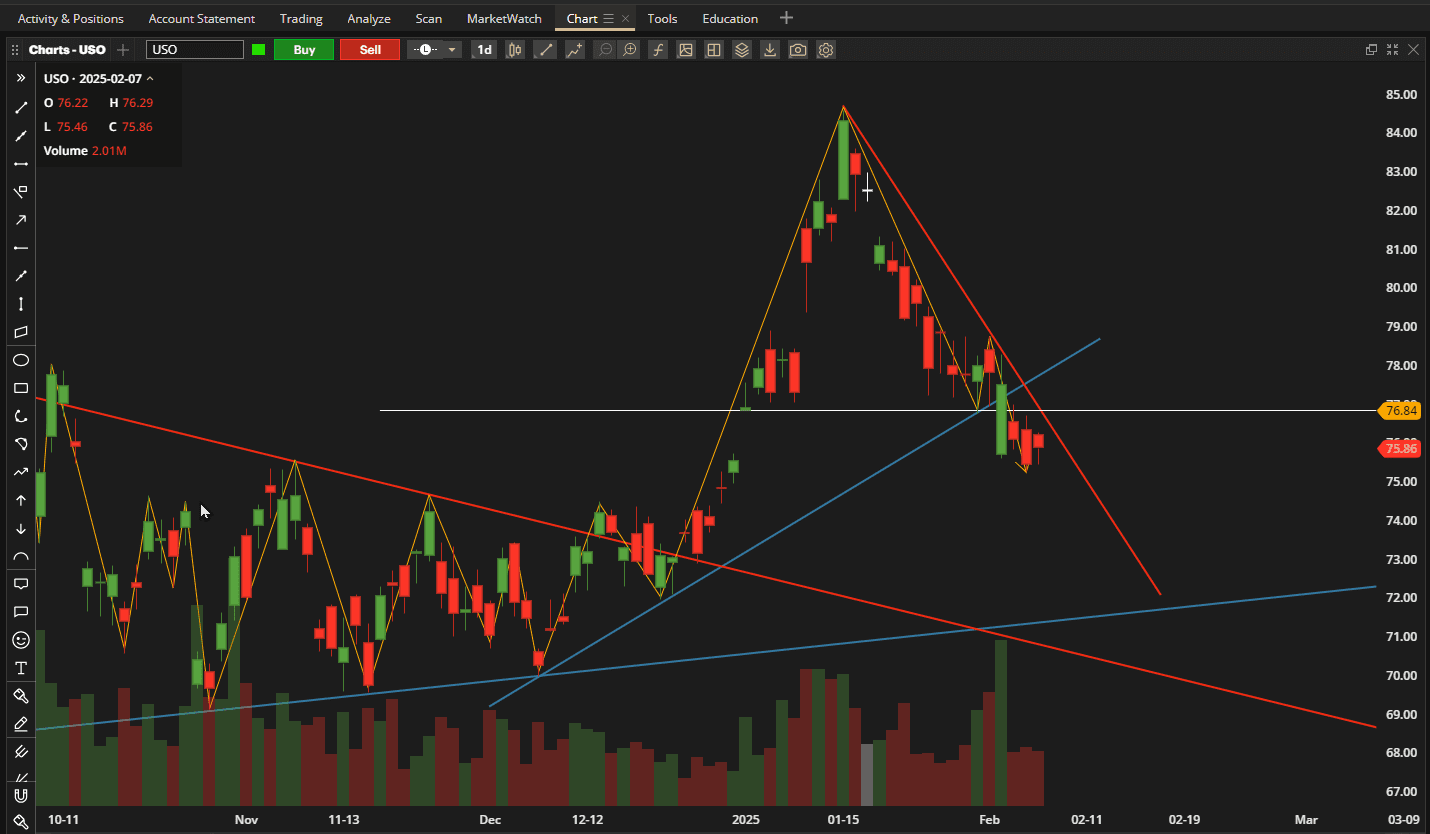The width and height of the screenshot is (1430, 834).
Task: Open the Account Statement tab
Action: (201, 18)
